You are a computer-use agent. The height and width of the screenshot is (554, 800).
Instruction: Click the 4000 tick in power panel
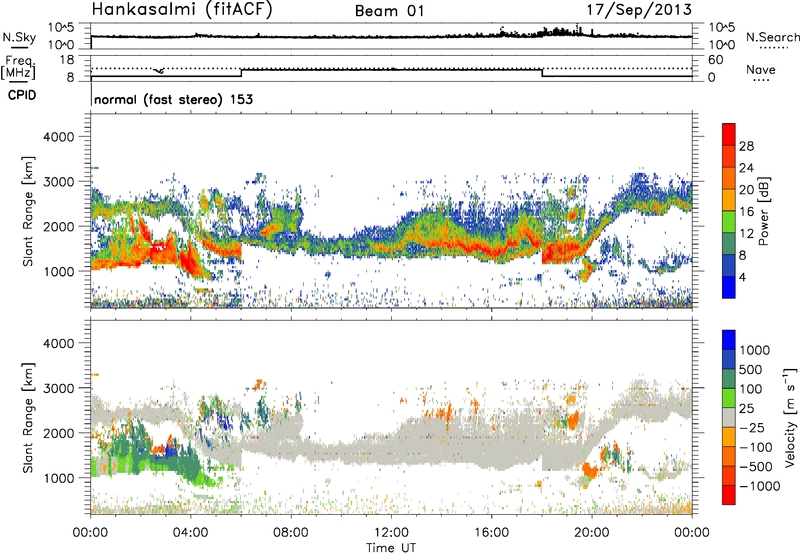point(58,137)
